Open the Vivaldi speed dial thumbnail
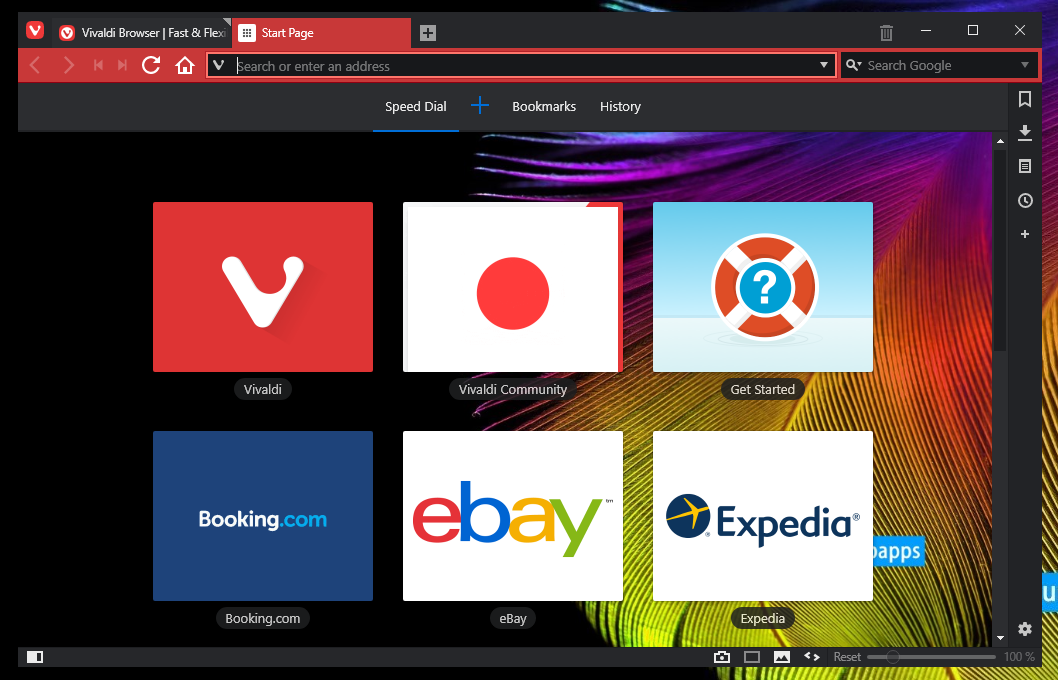 point(262,287)
